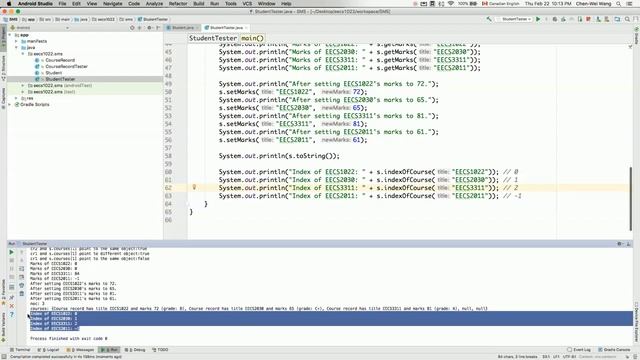Open the Refactor menu
The width and height of the screenshot is (640, 360).
pos(178,4)
